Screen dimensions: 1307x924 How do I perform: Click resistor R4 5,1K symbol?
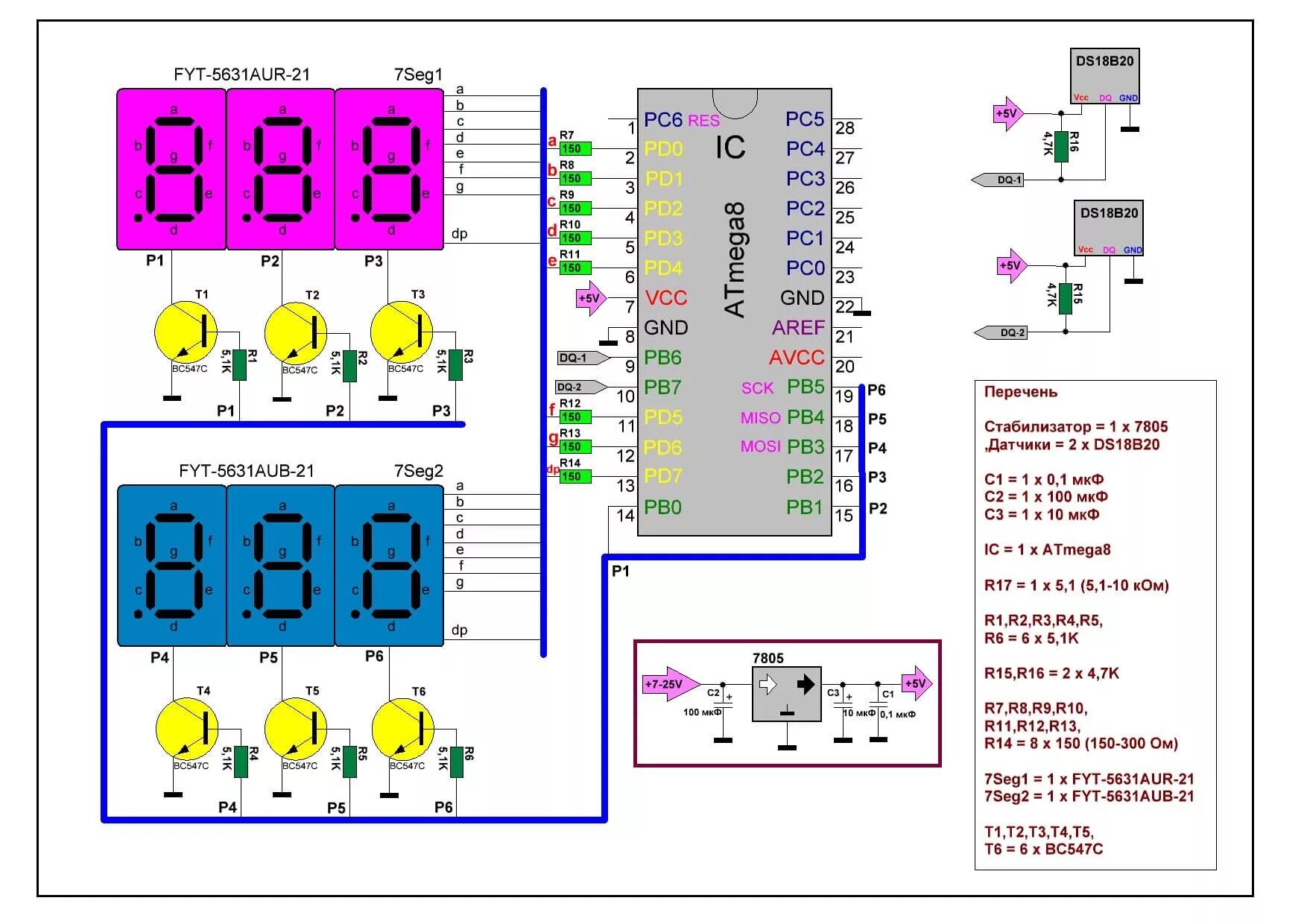tap(241, 762)
